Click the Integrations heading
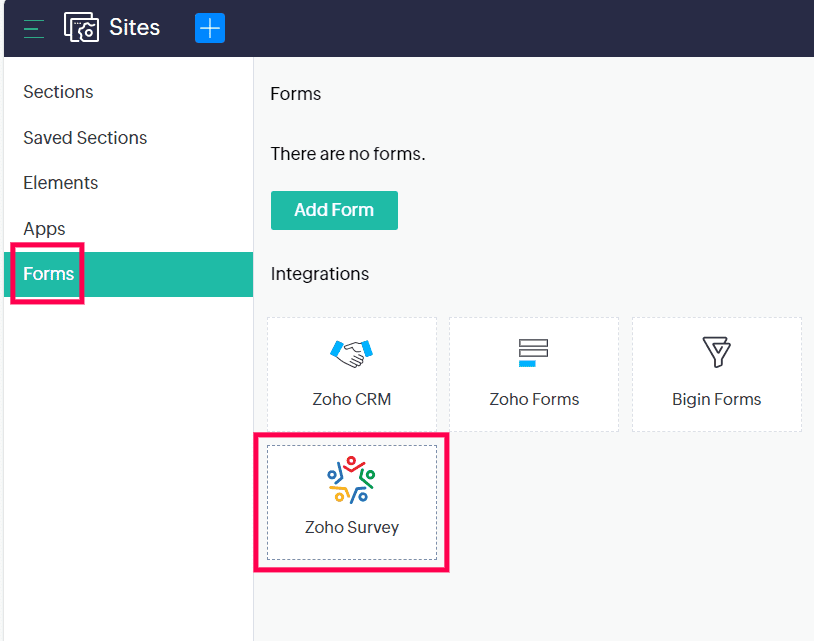The height and width of the screenshot is (641, 814). tap(320, 274)
